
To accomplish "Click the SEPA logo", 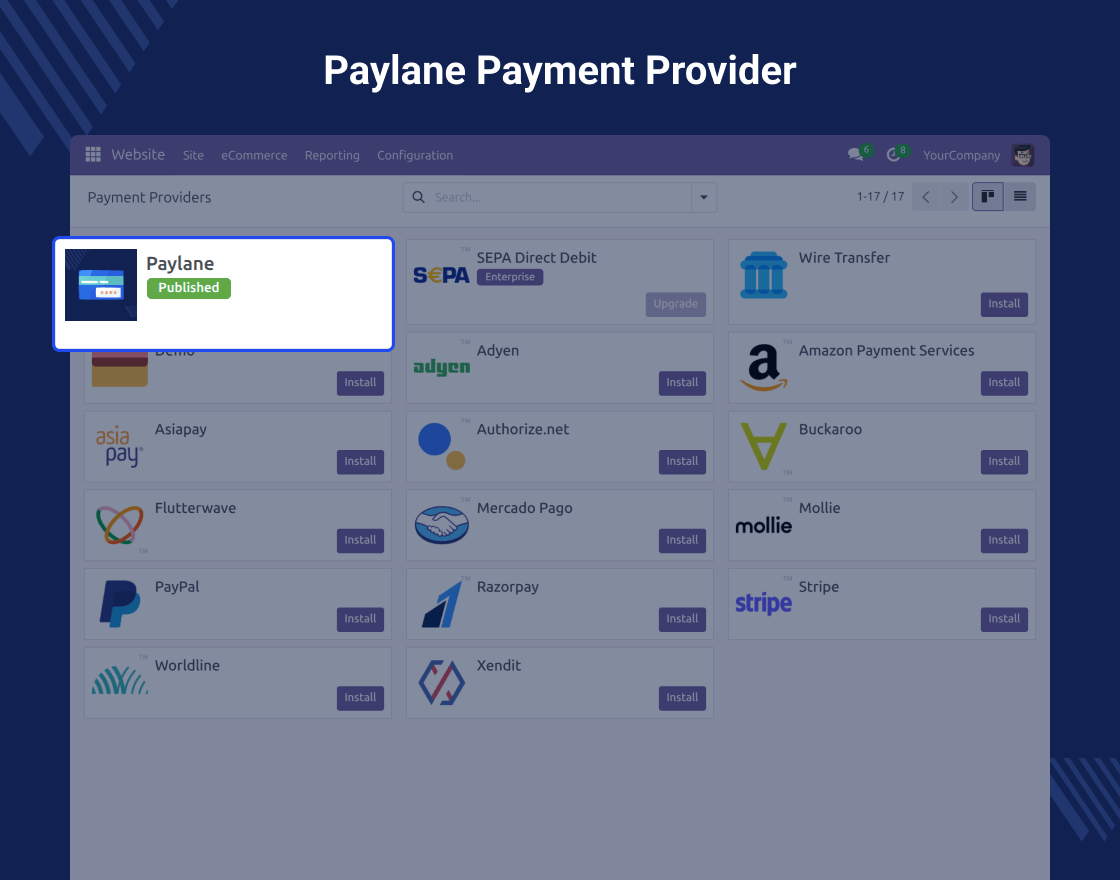I will click(441, 275).
